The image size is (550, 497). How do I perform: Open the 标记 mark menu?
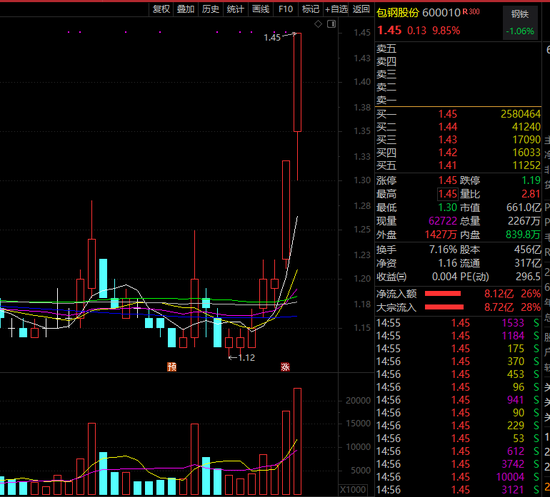pos(311,9)
